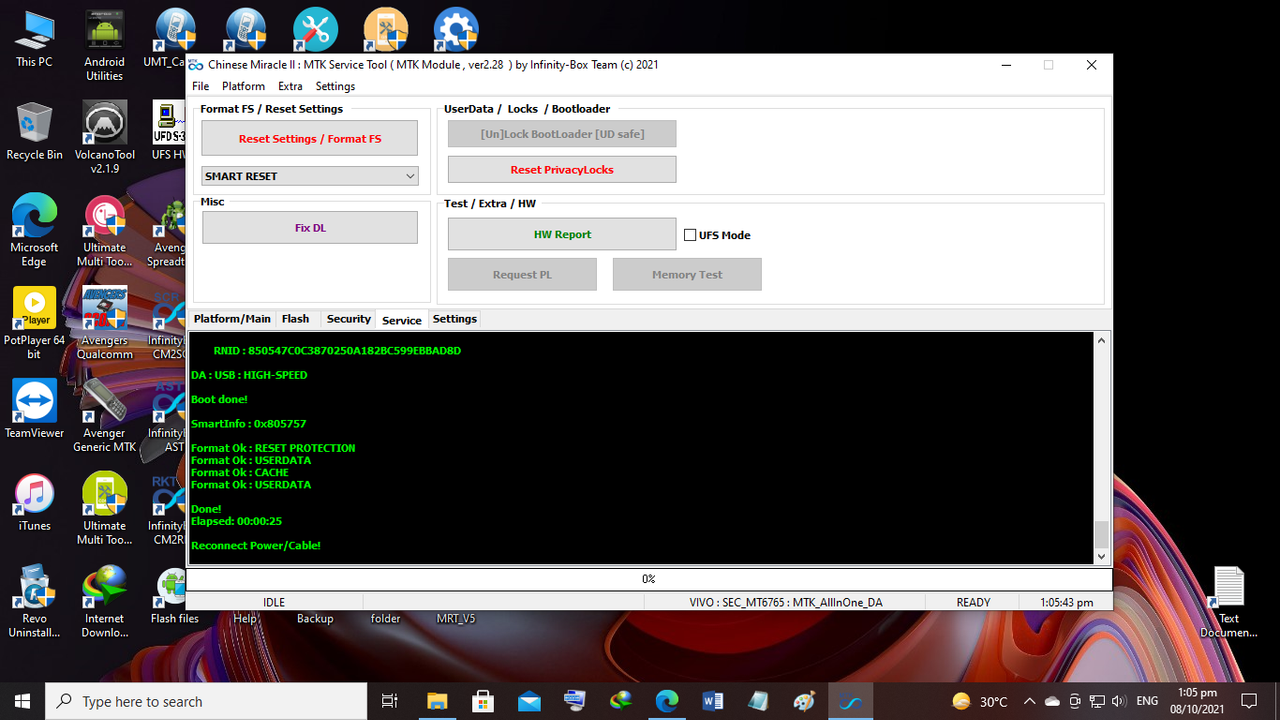Click 'SmartInfo : 0x805757' log line
1280x720 pixels.
point(249,424)
